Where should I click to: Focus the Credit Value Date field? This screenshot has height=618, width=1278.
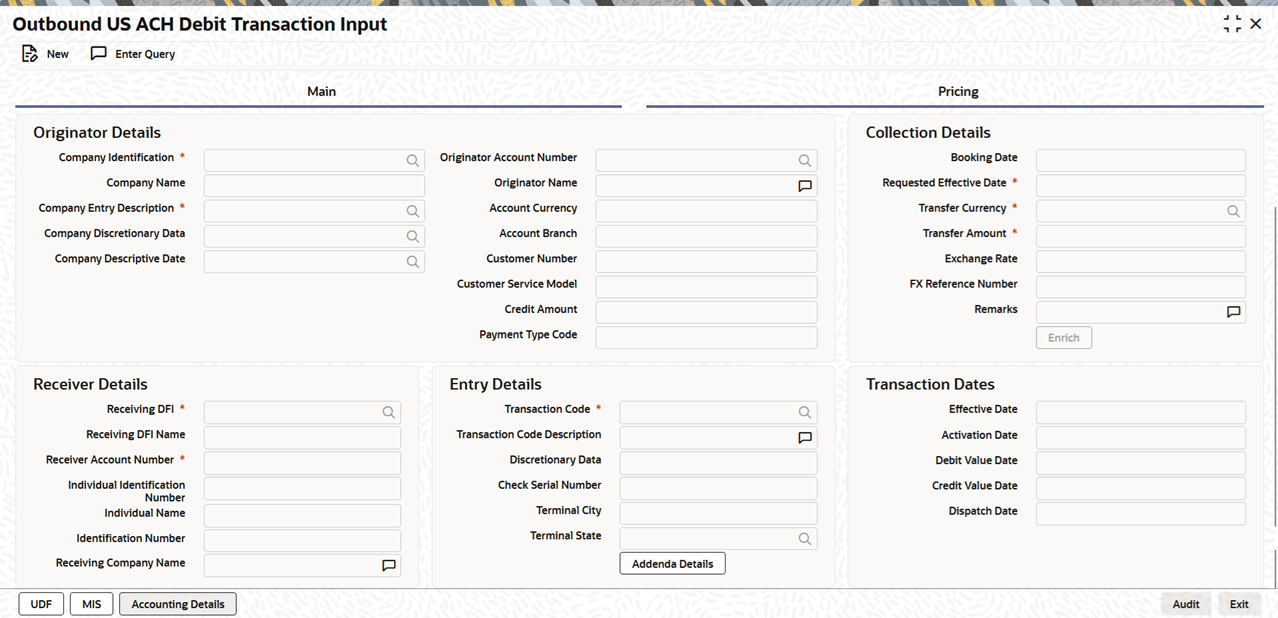tap(1141, 488)
